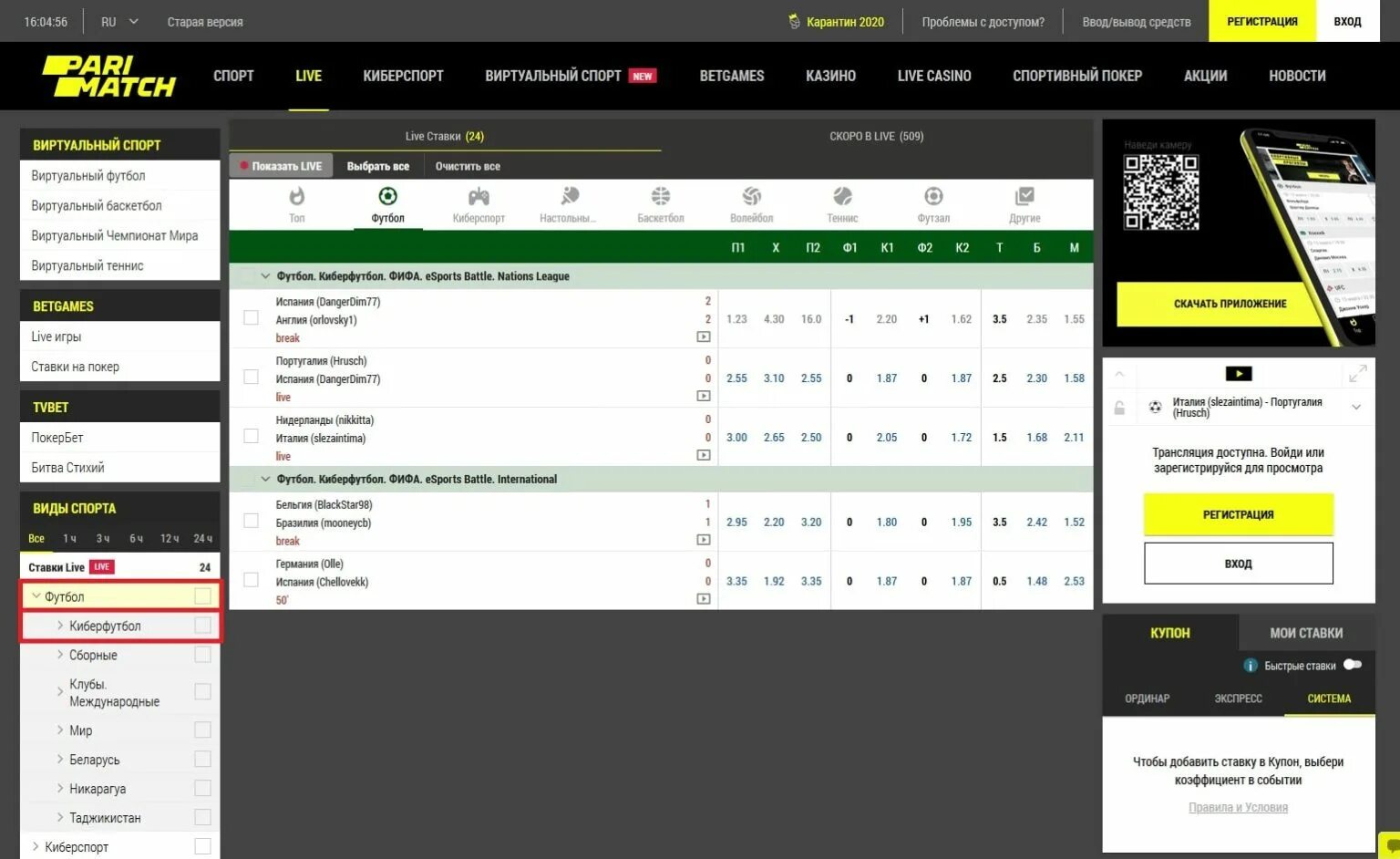Switch to the МОИ СТАВКИ tab
Viewport: 1400px width, 859px height.
click(x=1306, y=633)
